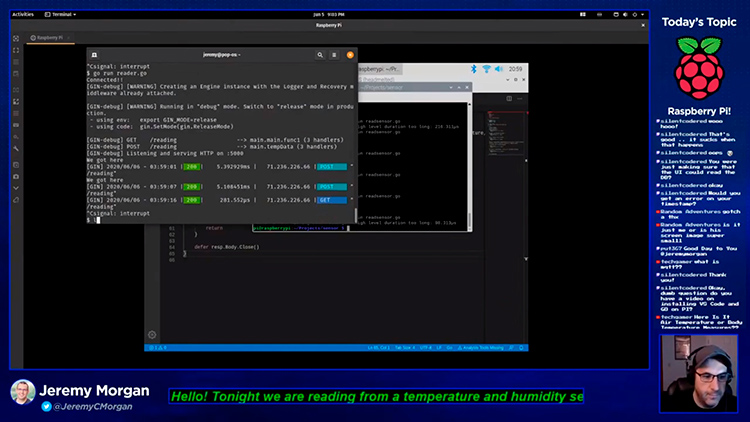Toggle fullscreen mode in the remote viewer sidebar
Screen dimensions: 750x422
click(x=16, y=50)
